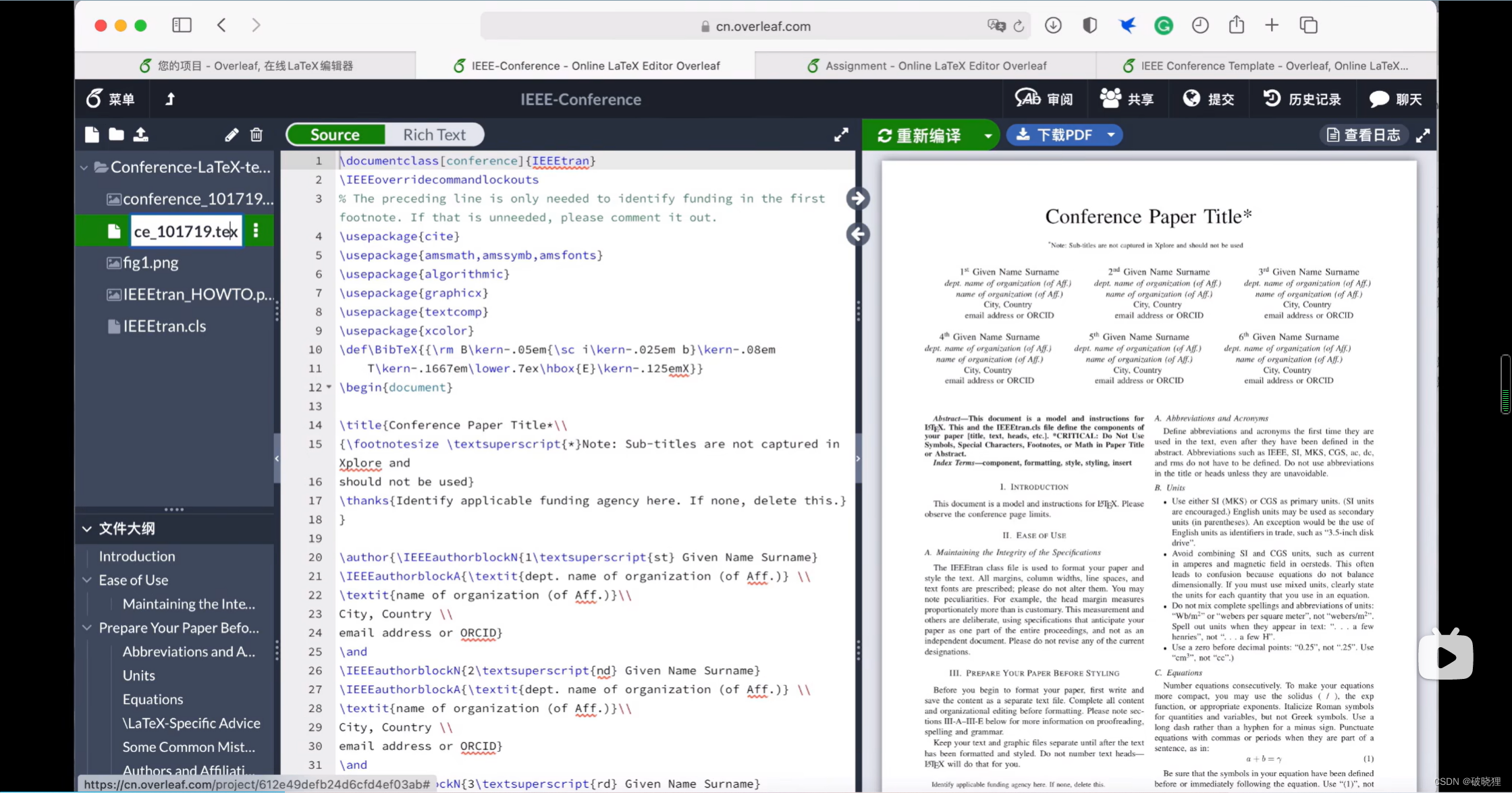Click the new folder icon above the file tree
The height and width of the screenshot is (793, 1512).
pyautogui.click(x=115, y=134)
